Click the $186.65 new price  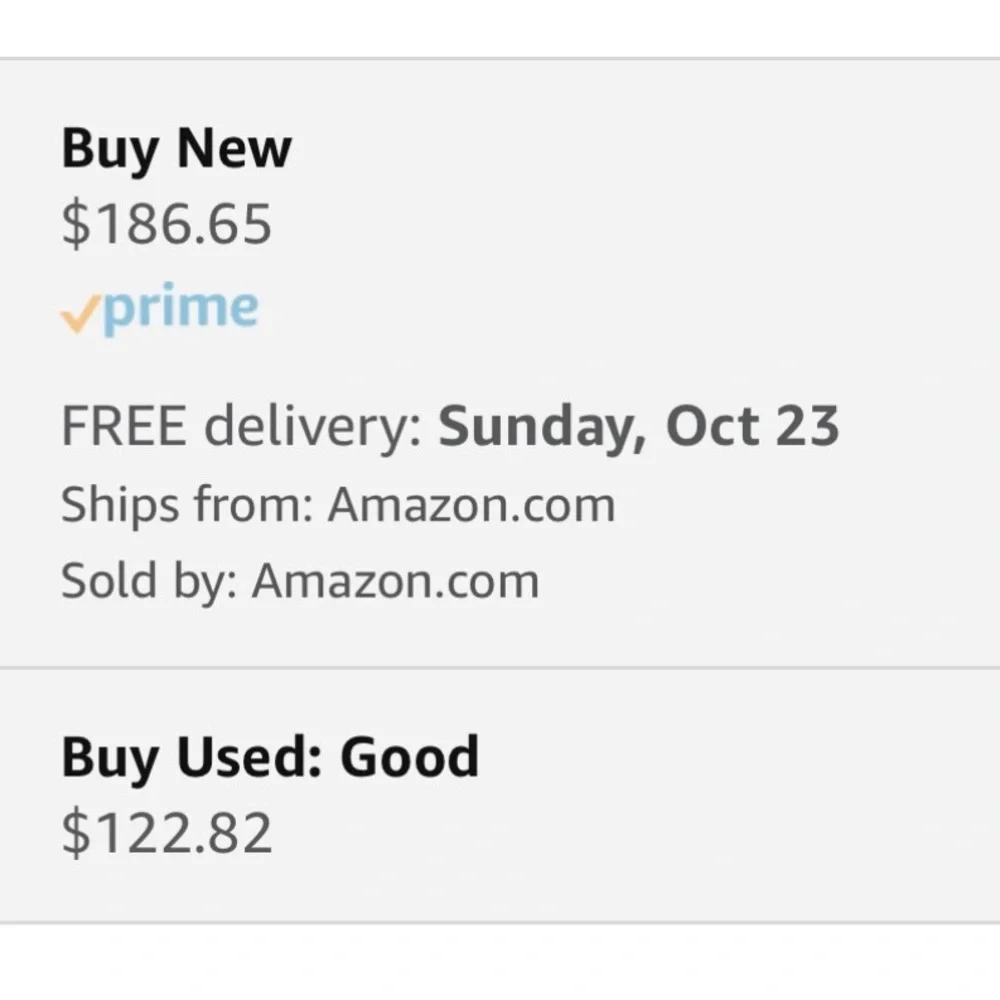[x=166, y=223]
